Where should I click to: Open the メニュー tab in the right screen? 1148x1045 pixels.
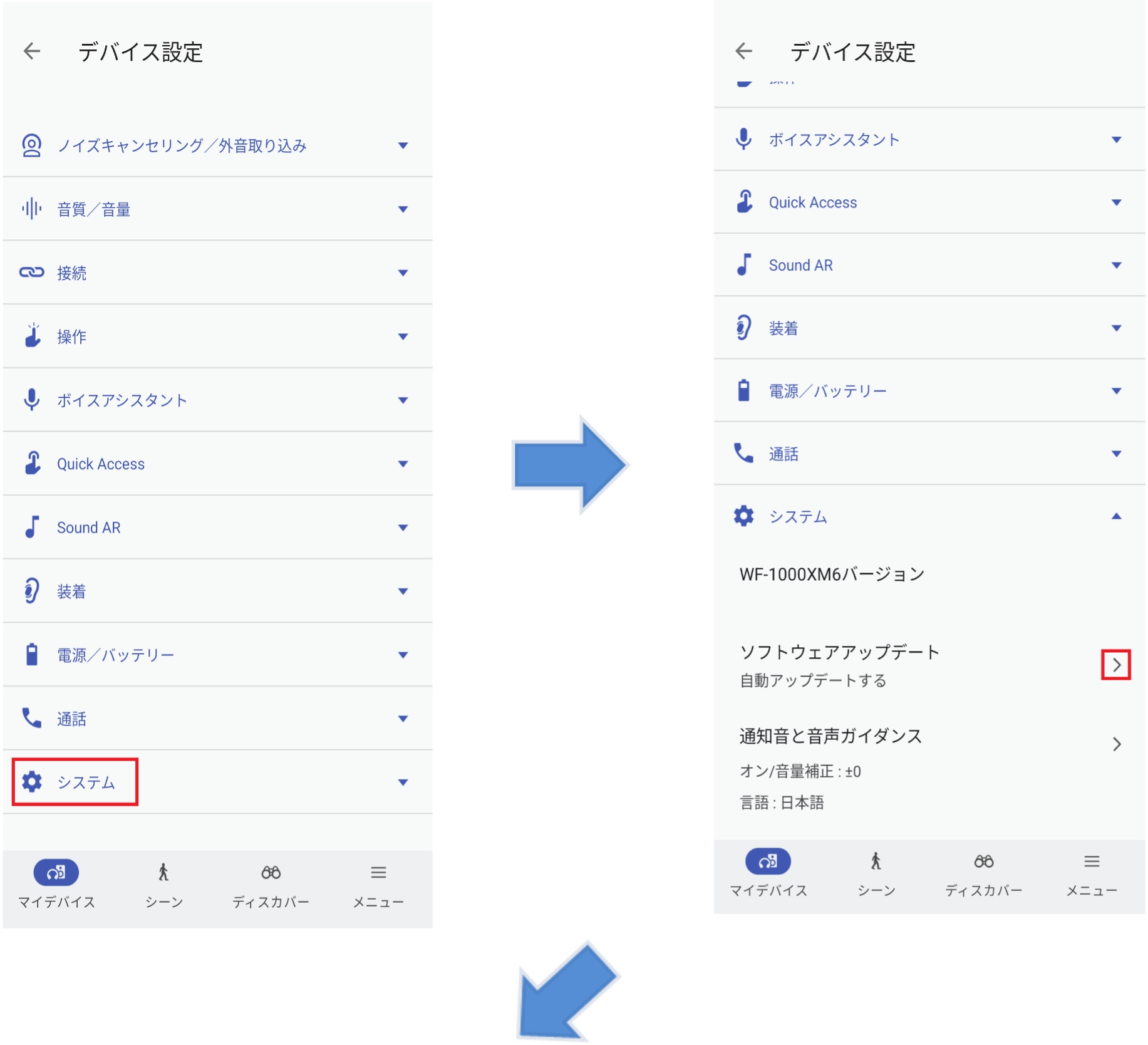[x=1091, y=873]
